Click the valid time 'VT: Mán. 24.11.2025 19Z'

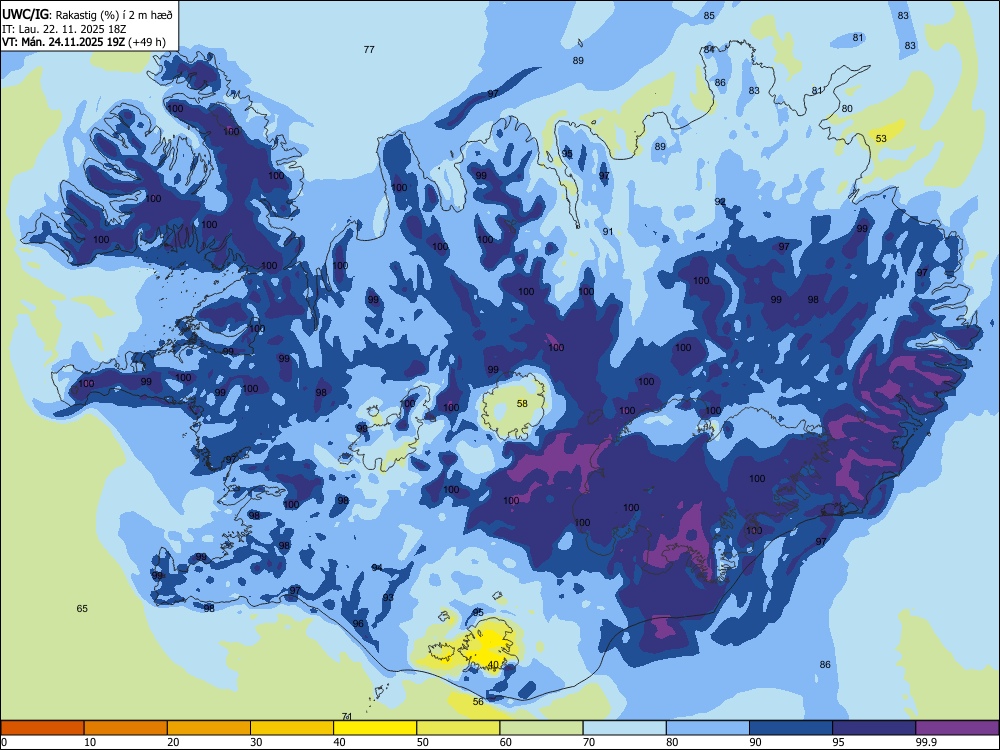(63, 42)
